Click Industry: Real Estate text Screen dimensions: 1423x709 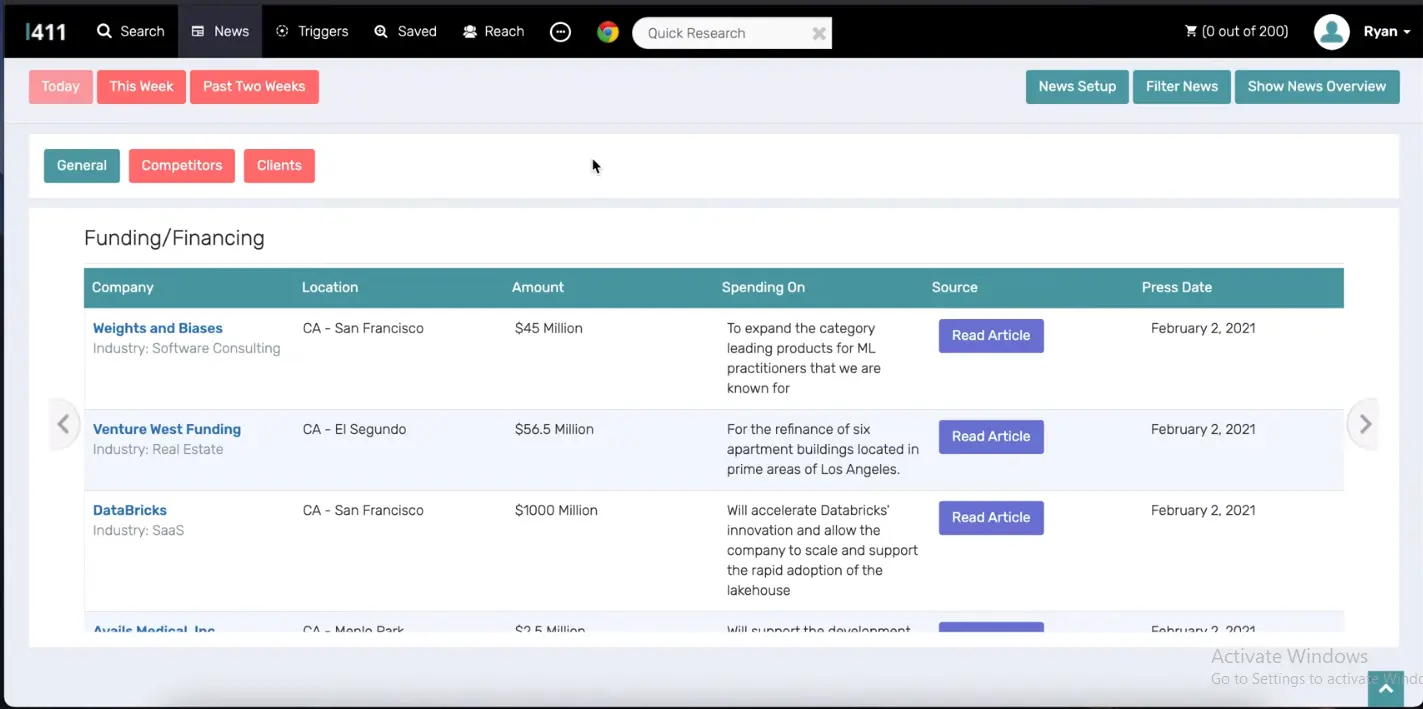pyautogui.click(x=158, y=449)
